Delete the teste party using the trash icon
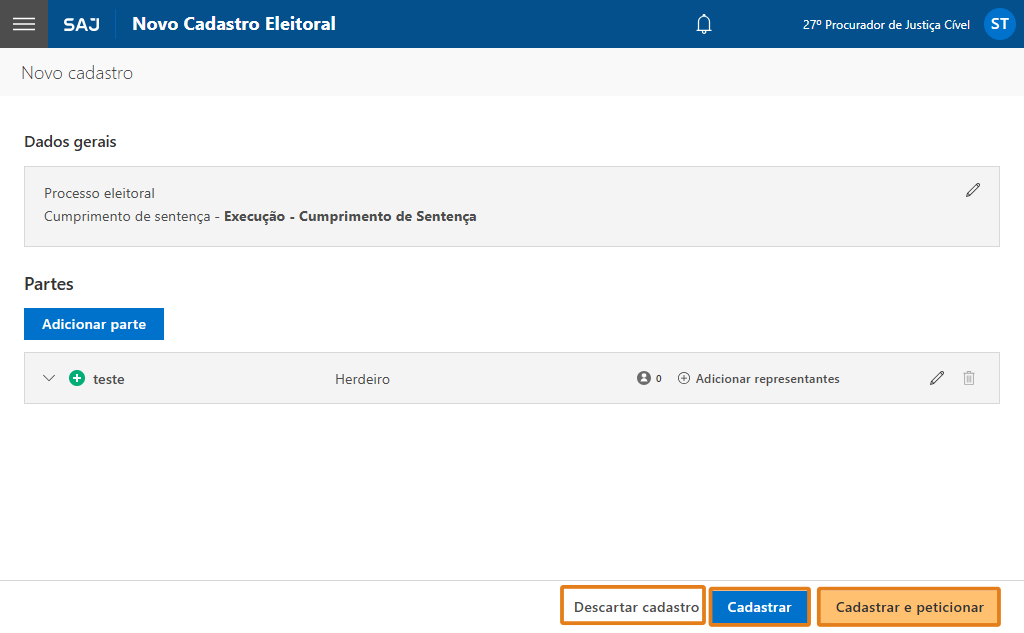The image size is (1024, 633). pos(969,378)
